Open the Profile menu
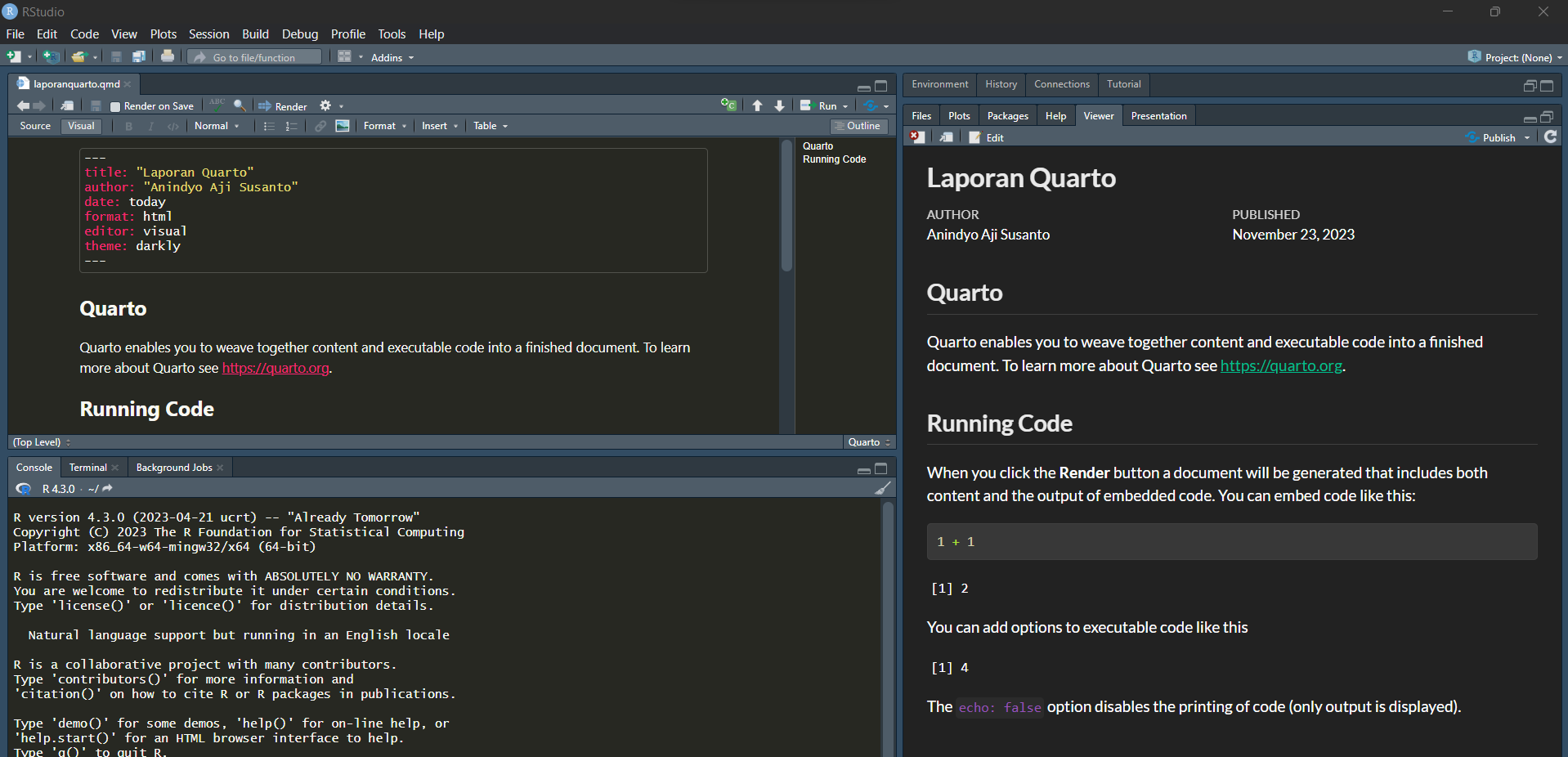The height and width of the screenshot is (757, 1568). pyautogui.click(x=348, y=34)
